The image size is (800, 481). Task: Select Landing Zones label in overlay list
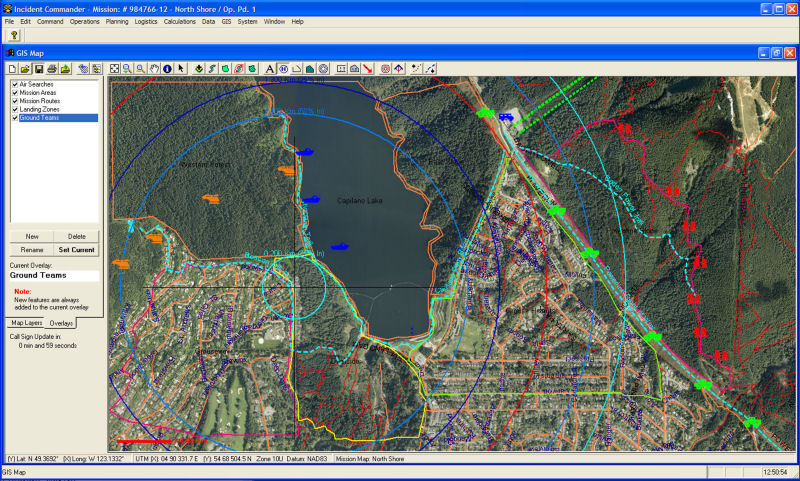(x=39, y=109)
